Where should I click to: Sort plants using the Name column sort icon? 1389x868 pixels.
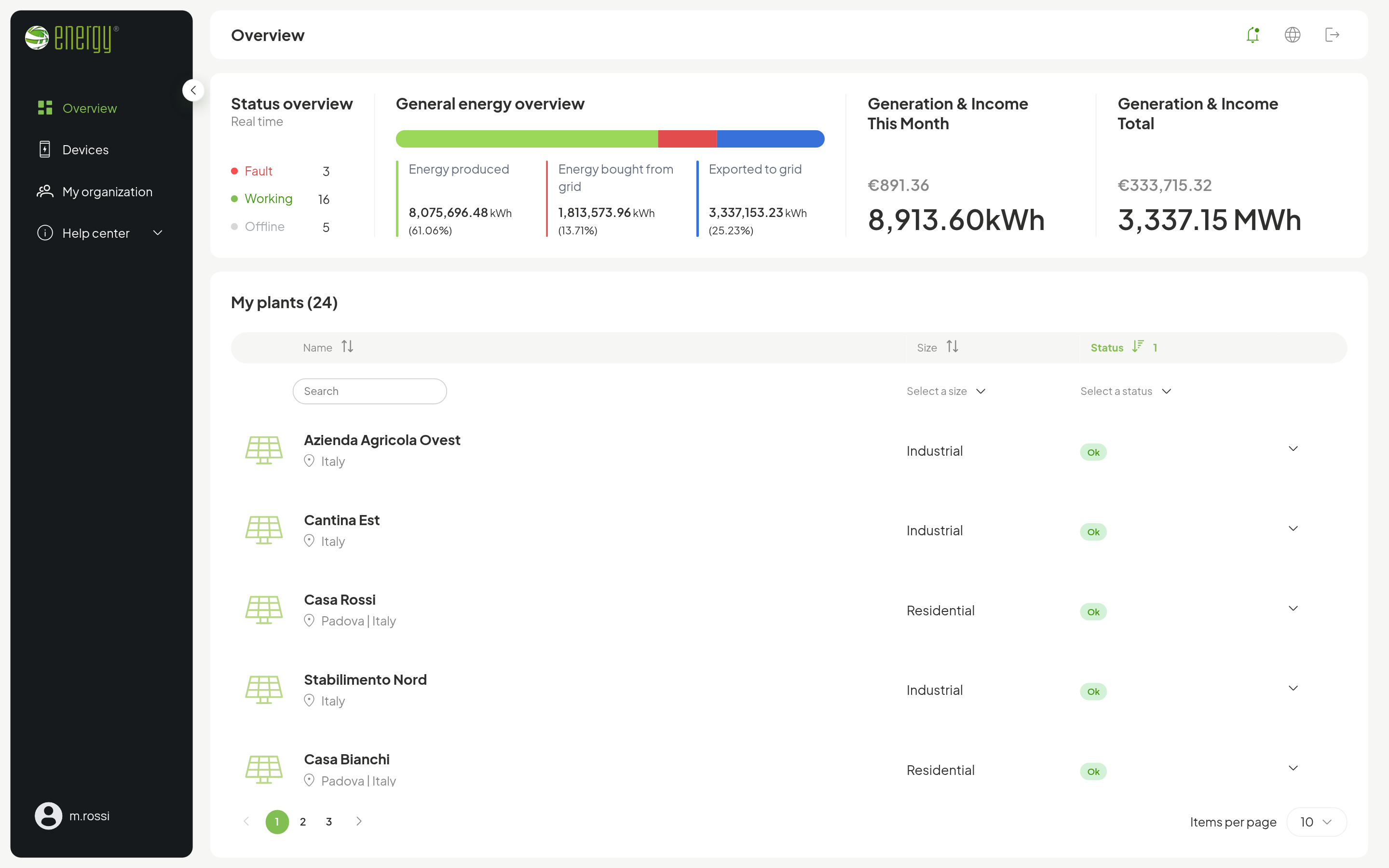coord(347,347)
